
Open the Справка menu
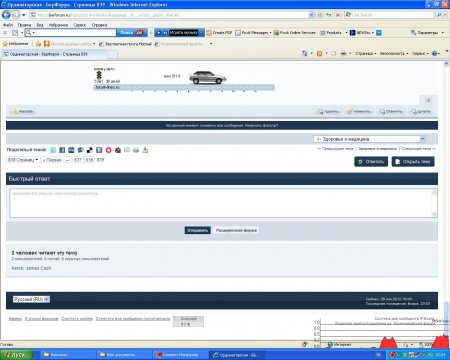[x=99, y=25]
